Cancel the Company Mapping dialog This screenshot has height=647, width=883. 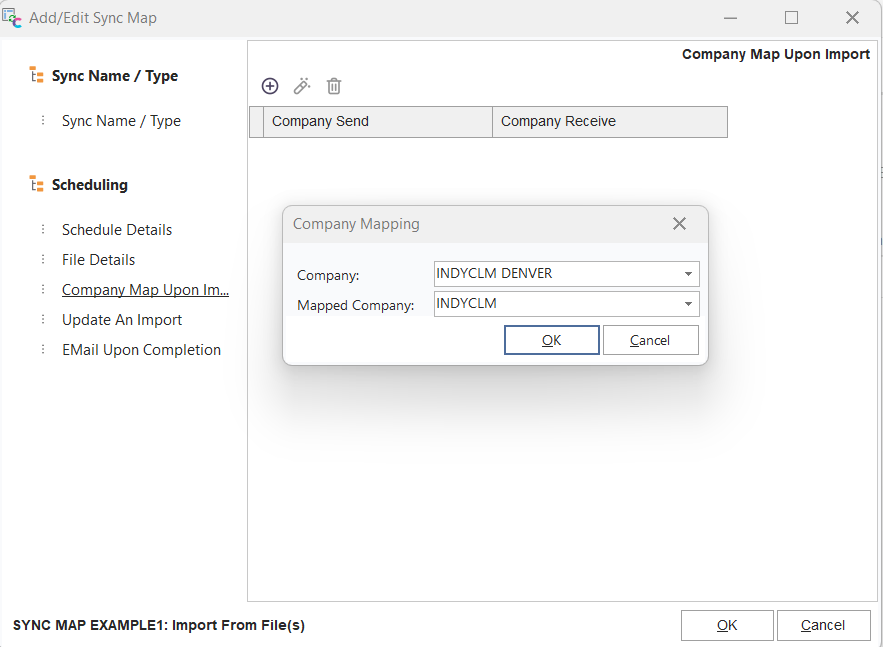pos(650,340)
